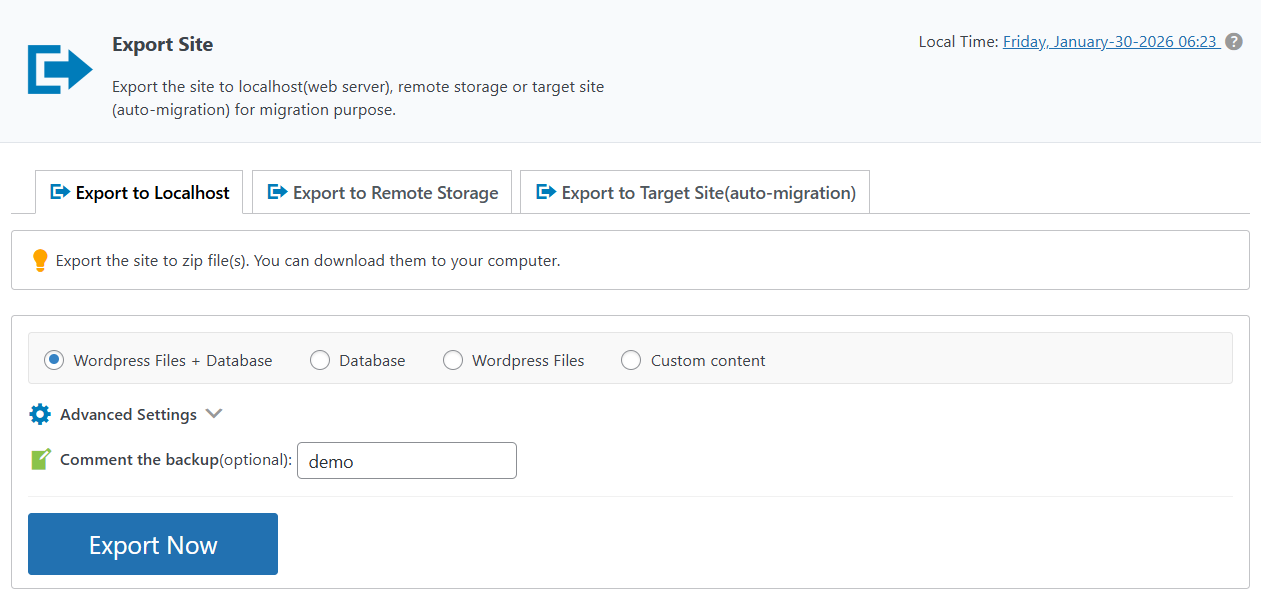Click the export arrow icon on the Target Site tab
Screen dimensions: 1261x599
546,192
